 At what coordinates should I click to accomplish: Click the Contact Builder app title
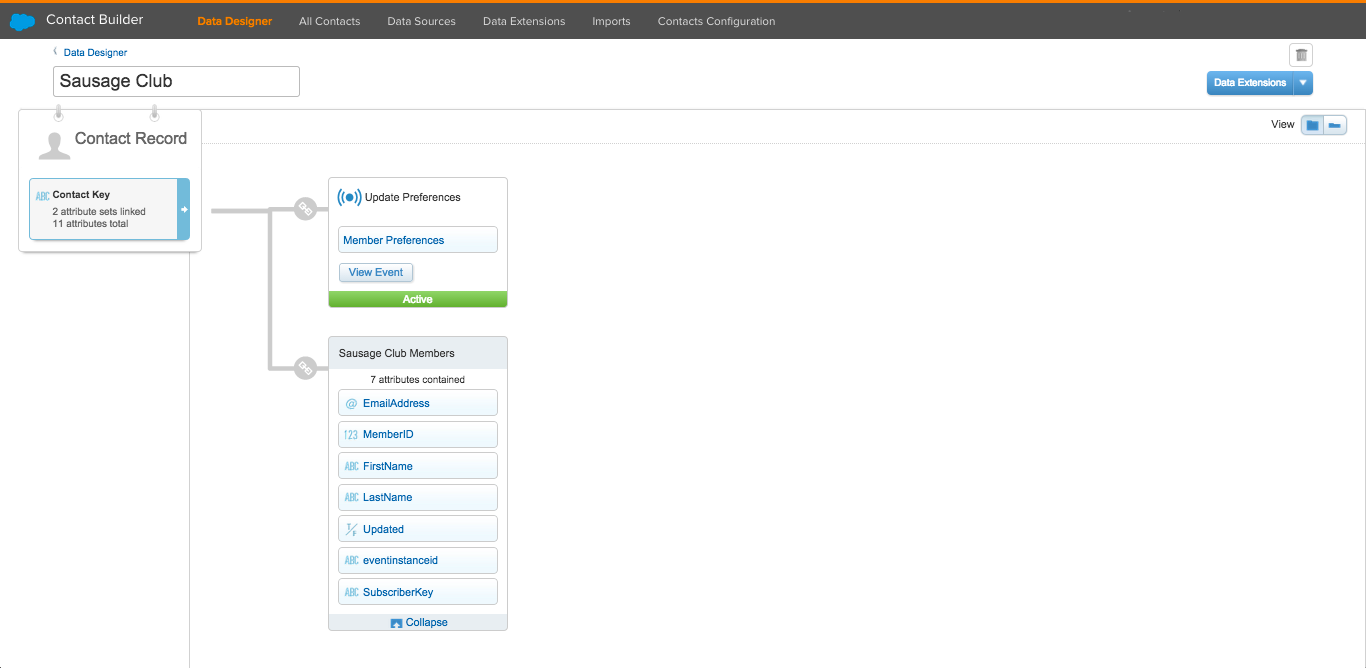click(x=95, y=20)
